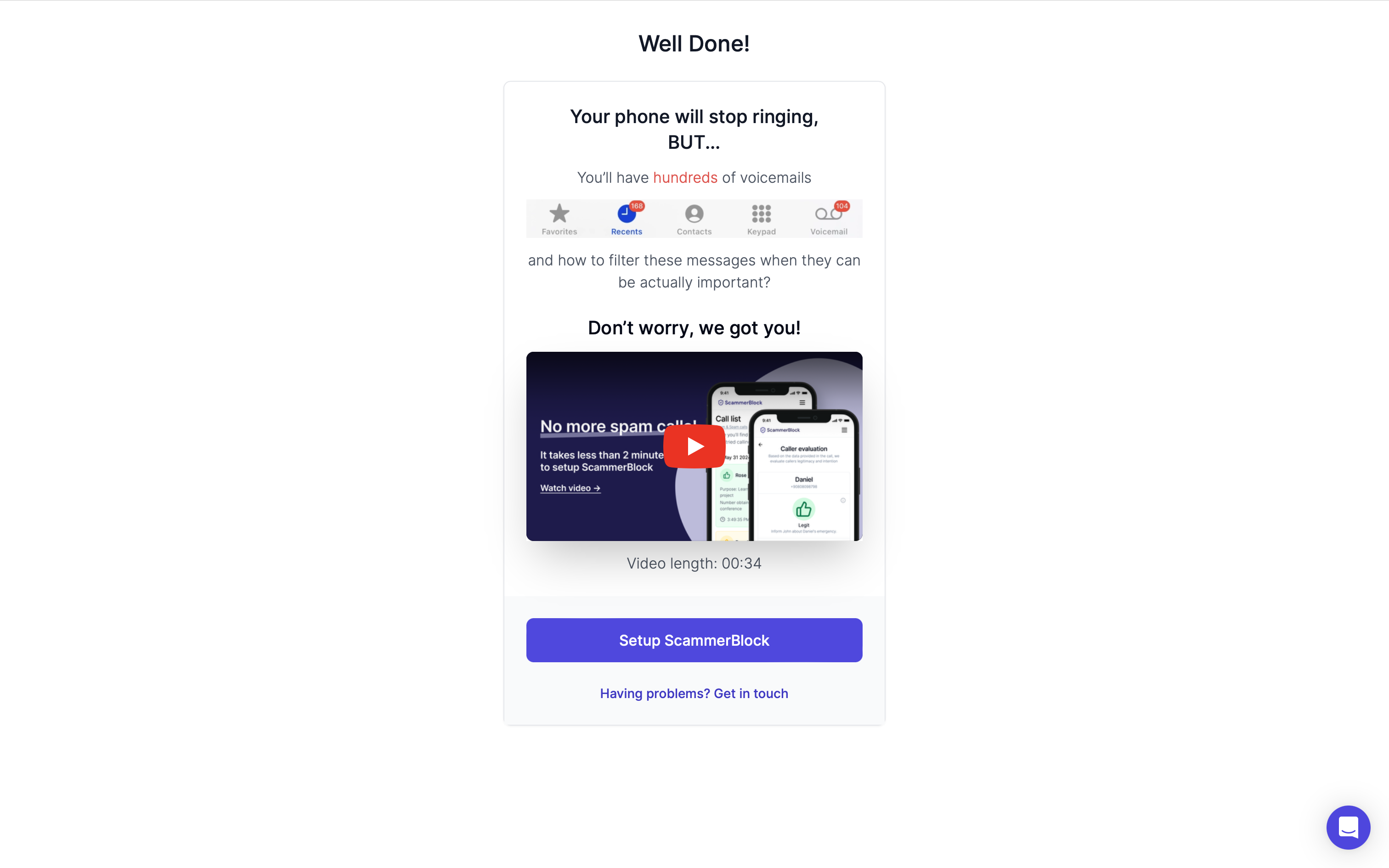Click the Favorites star icon

coord(559,214)
